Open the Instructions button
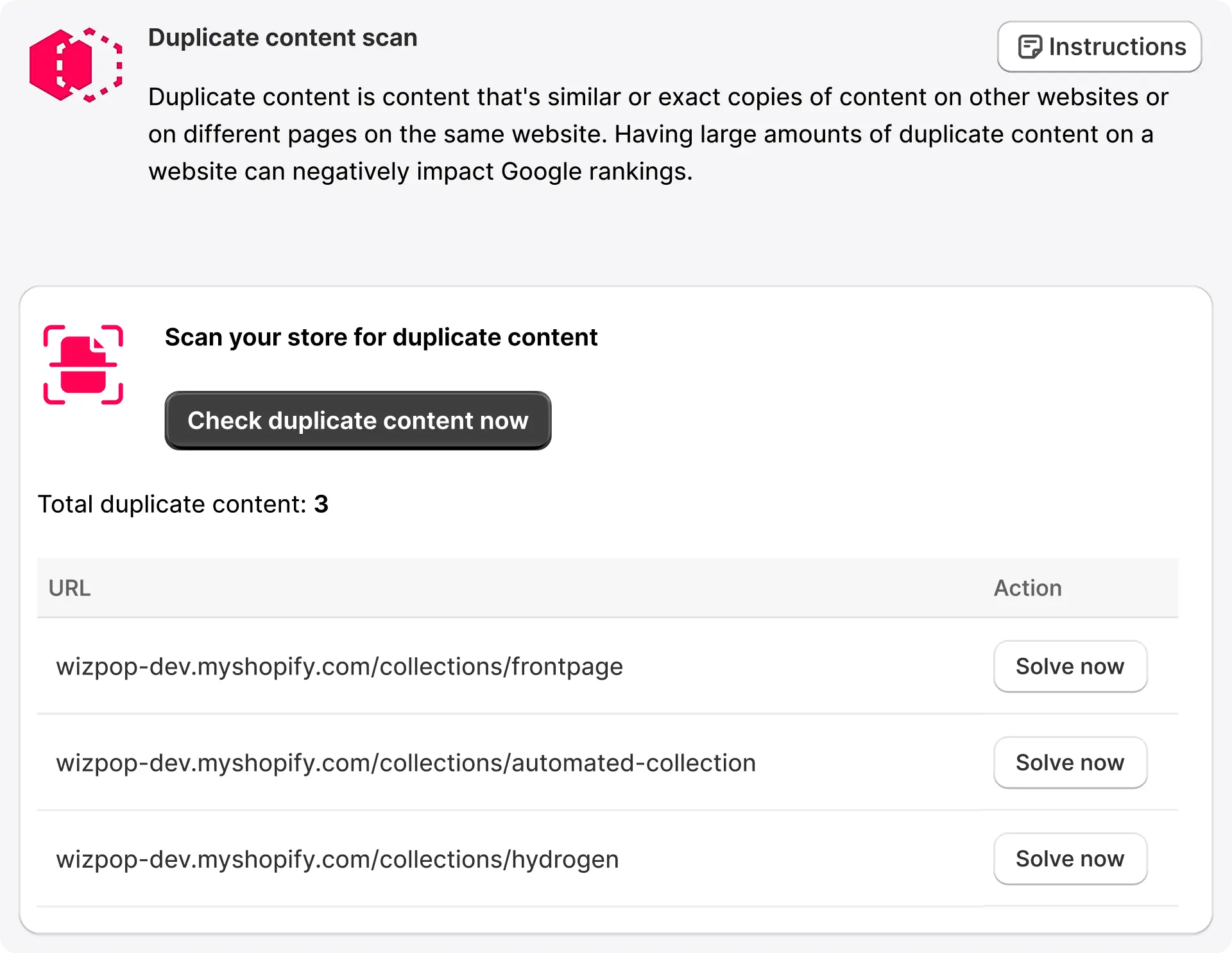This screenshot has width=1232, height=953. 1099,47
